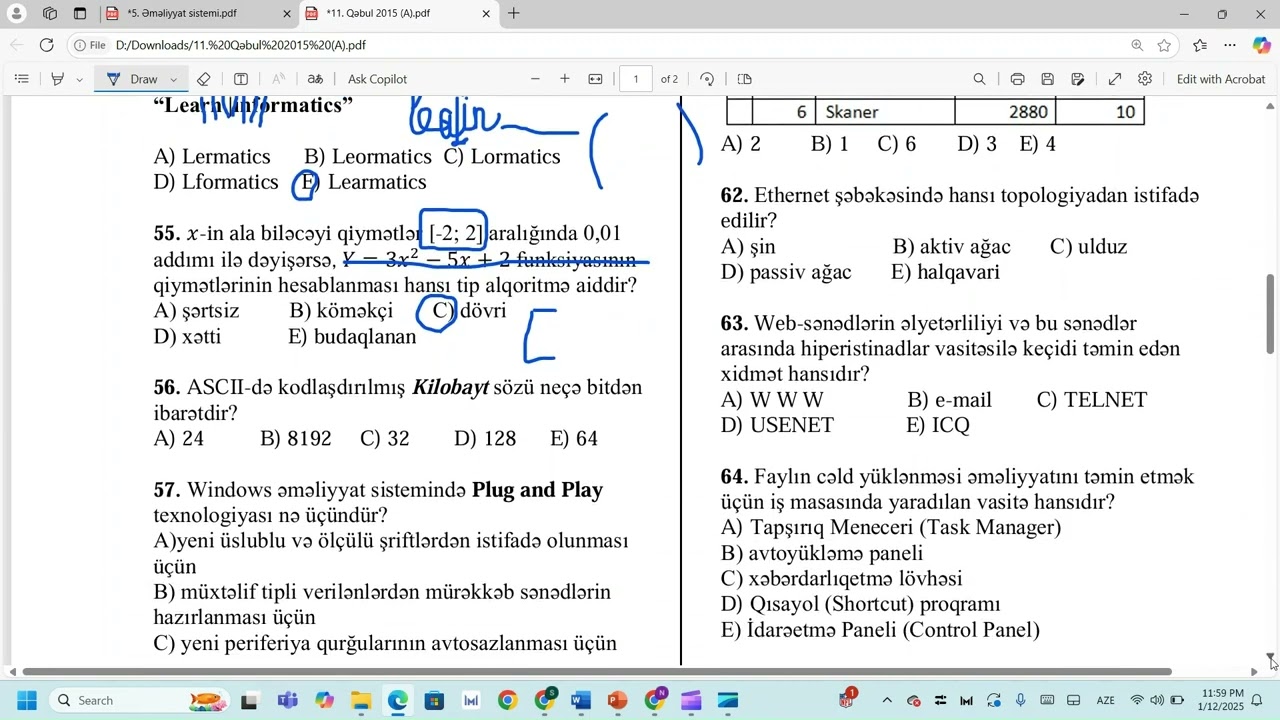The width and height of the screenshot is (1280, 720).
Task: Open Microsoft Teams from taskbar
Action: [287, 700]
